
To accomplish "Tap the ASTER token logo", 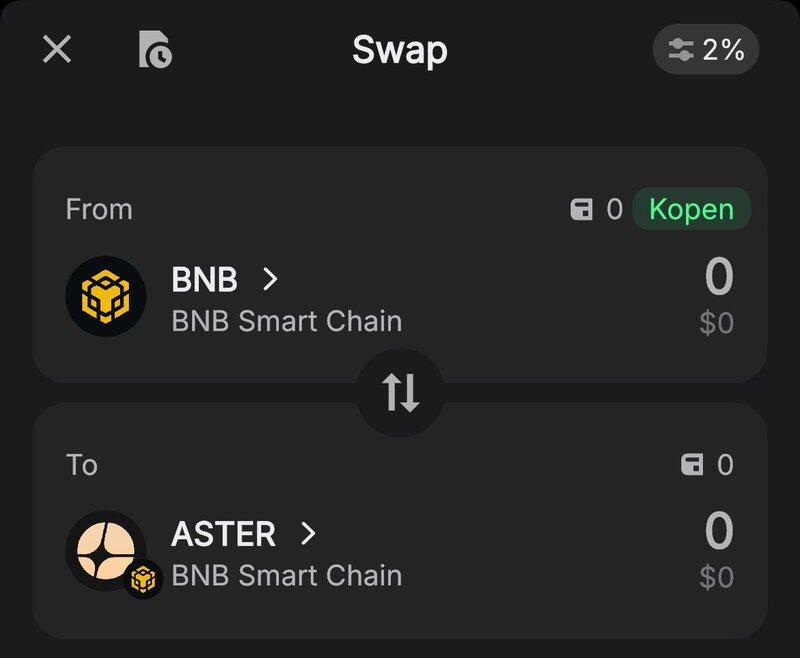I will pos(106,551).
